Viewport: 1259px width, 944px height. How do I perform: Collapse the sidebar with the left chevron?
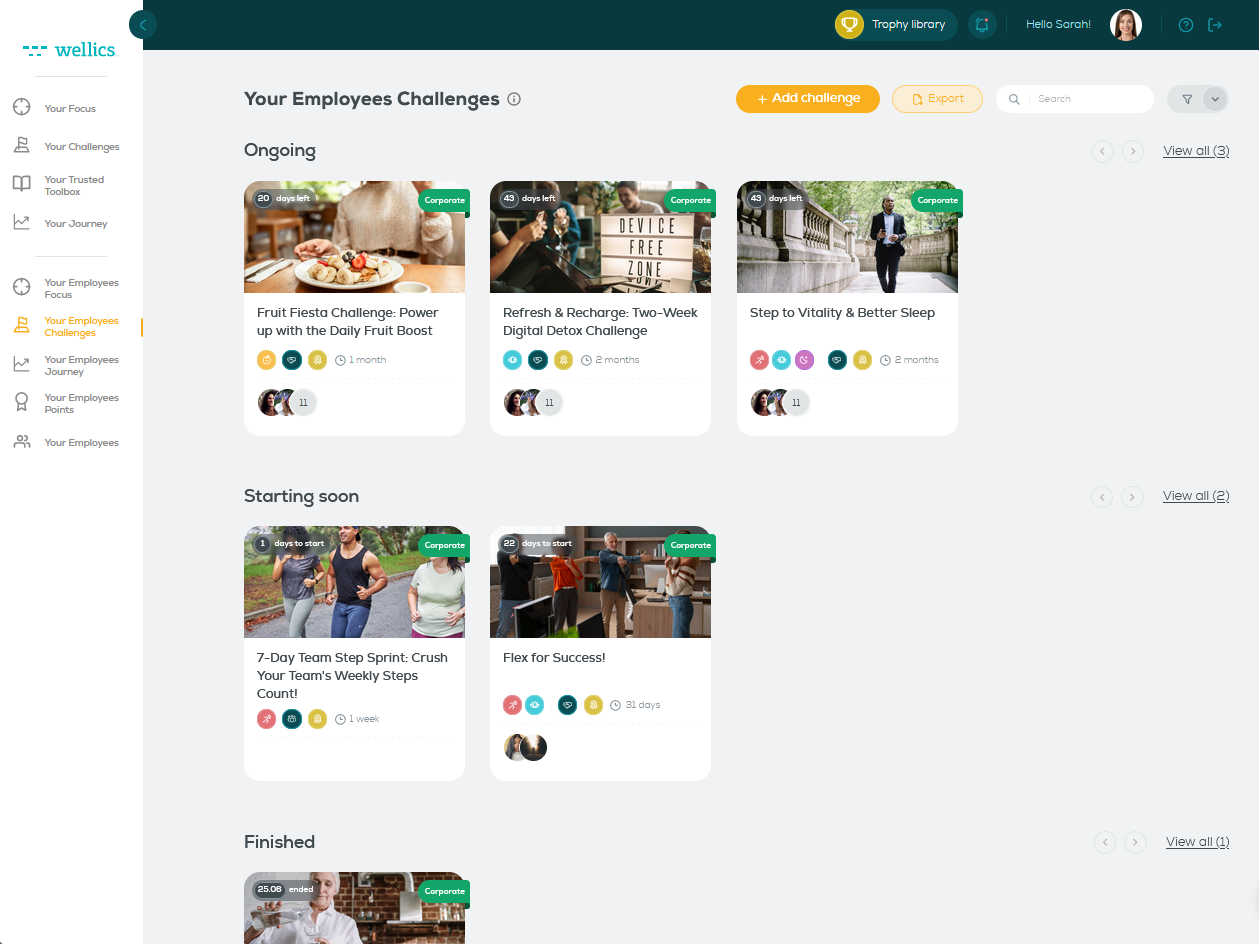[x=142, y=24]
